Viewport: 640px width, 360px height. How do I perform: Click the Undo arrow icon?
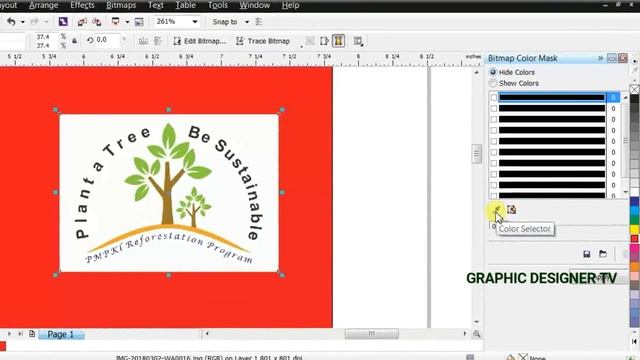[x=11, y=22]
